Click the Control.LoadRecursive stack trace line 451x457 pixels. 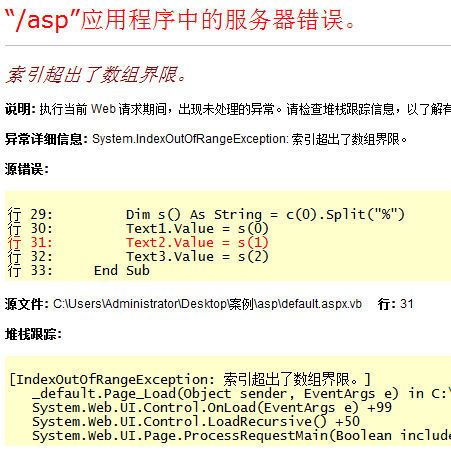tap(196, 422)
